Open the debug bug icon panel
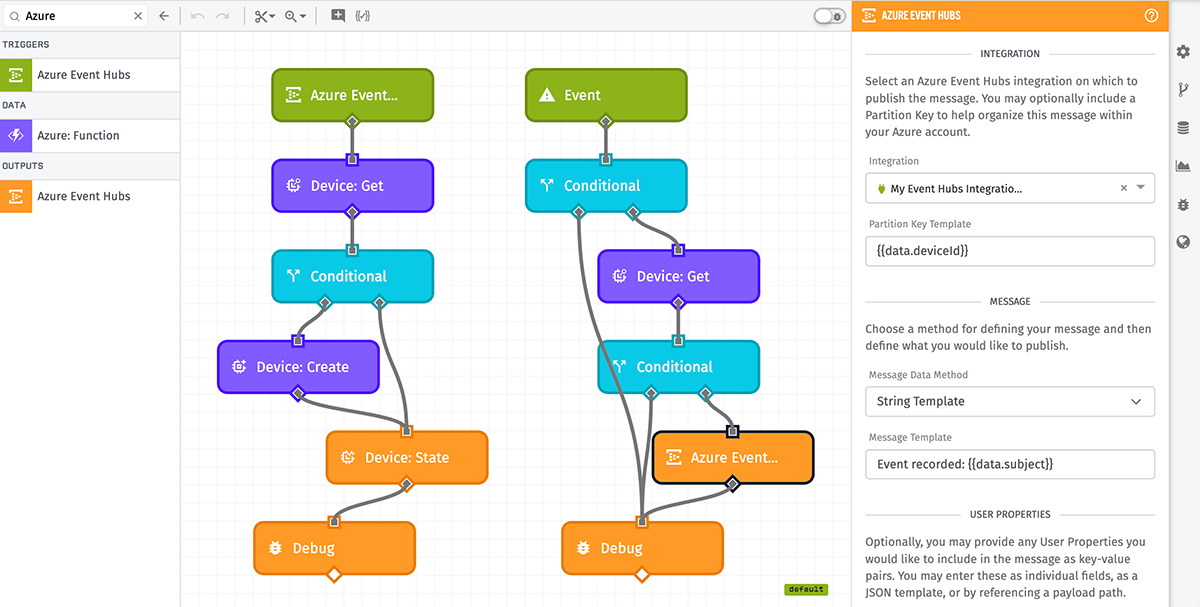The width and height of the screenshot is (1200, 607). click(x=1183, y=204)
